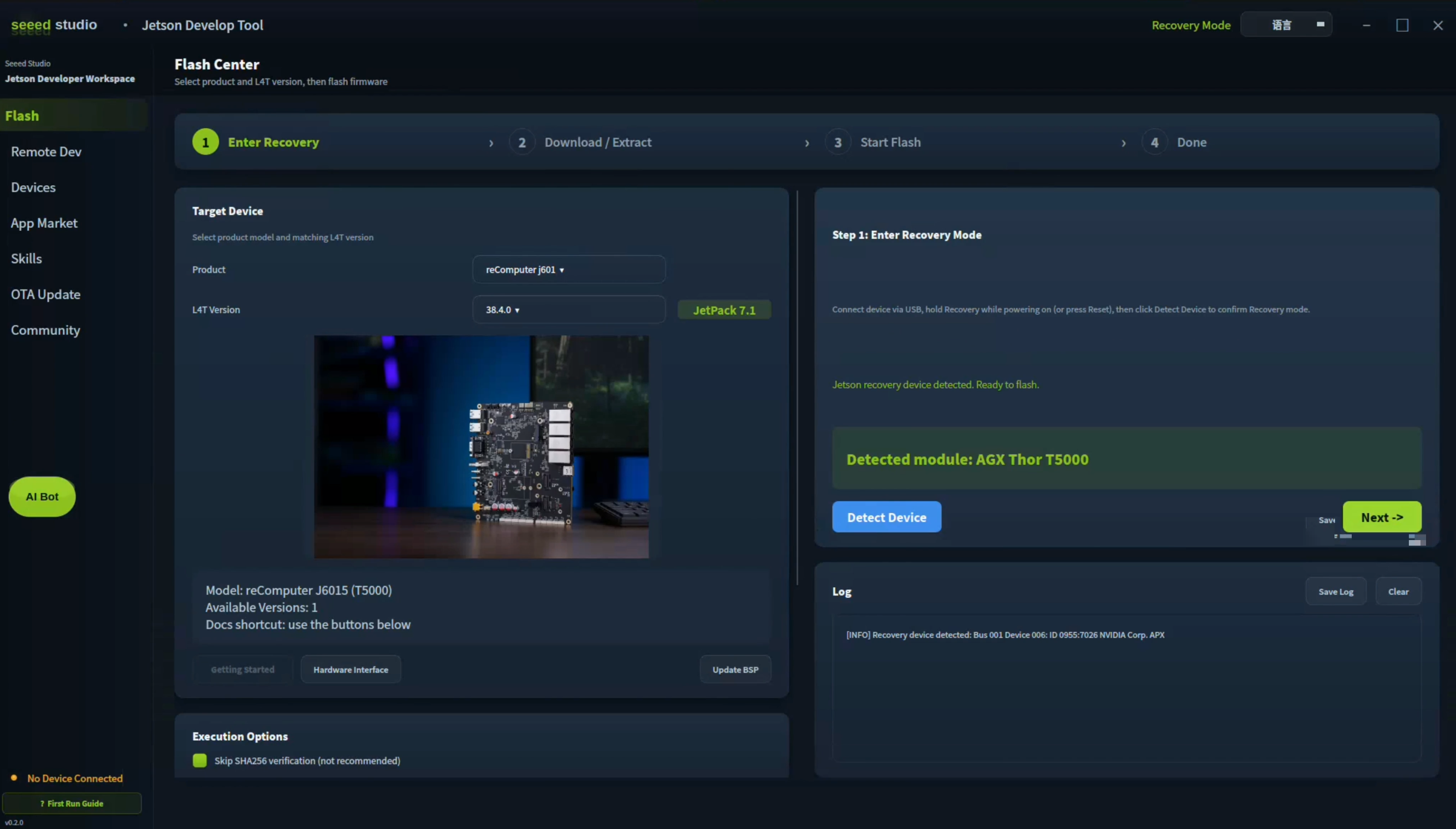Click step 3 number circle

(838, 143)
